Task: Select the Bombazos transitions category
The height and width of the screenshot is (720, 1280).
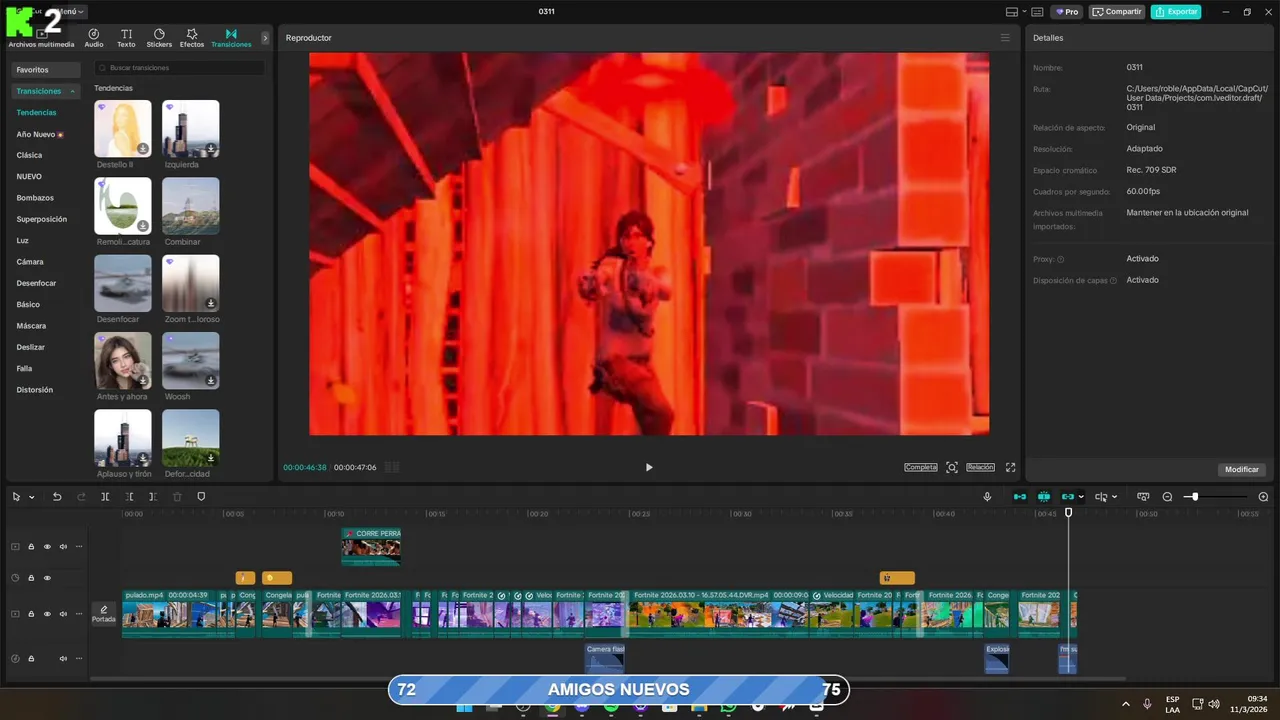Action: [x=35, y=198]
